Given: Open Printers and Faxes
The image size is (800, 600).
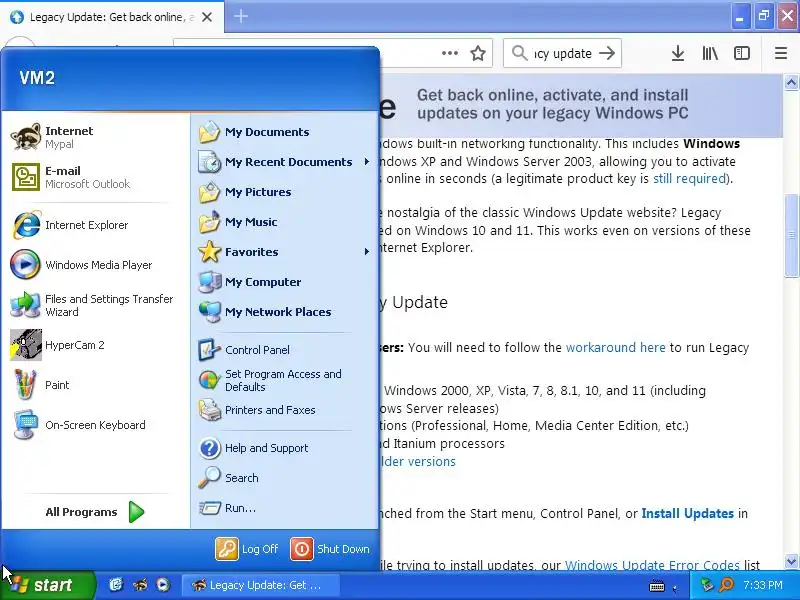Looking at the screenshot, I should [284, 410].
